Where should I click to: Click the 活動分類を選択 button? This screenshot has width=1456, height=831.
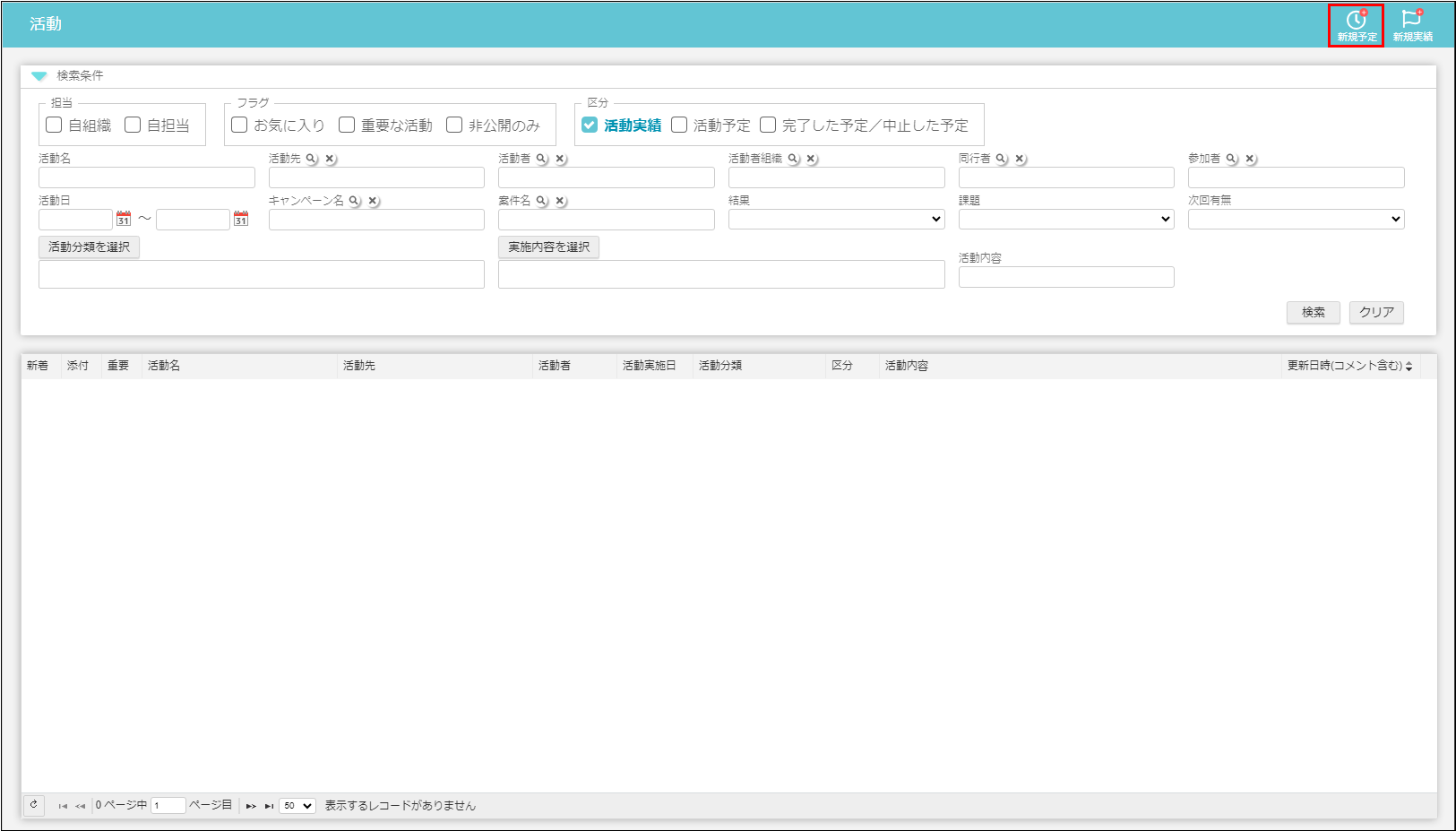pyautogui.click(x=89, y=247)
